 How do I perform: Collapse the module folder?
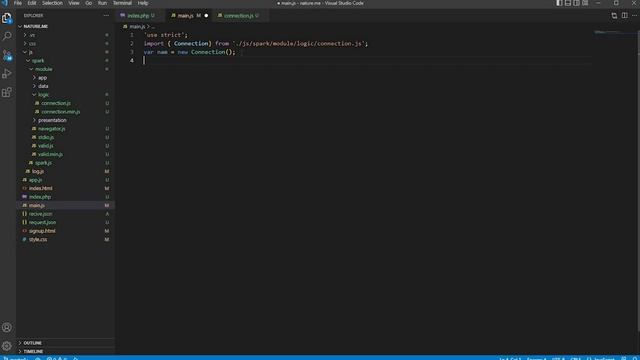pyautogui.click(x=65, y=69)
